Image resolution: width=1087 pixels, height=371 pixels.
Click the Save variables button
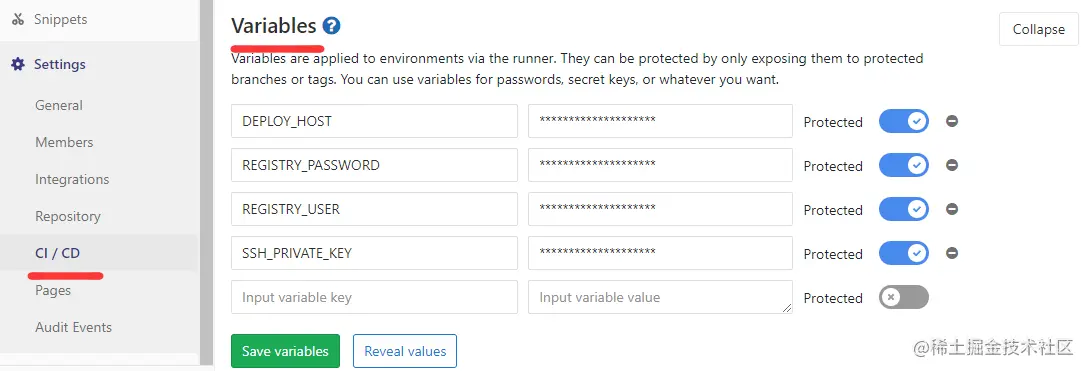(285, 351)
